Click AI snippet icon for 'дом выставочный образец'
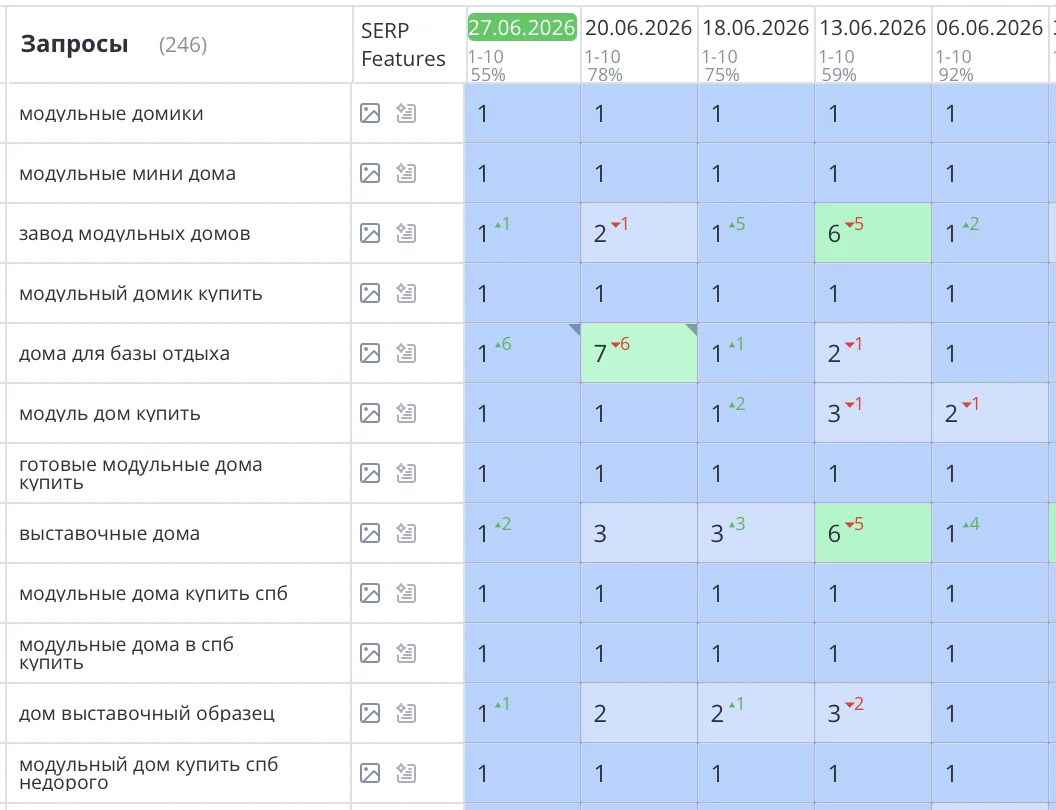Image resolution: width=1056 pixels, height=810 pixels. point(406,712)
